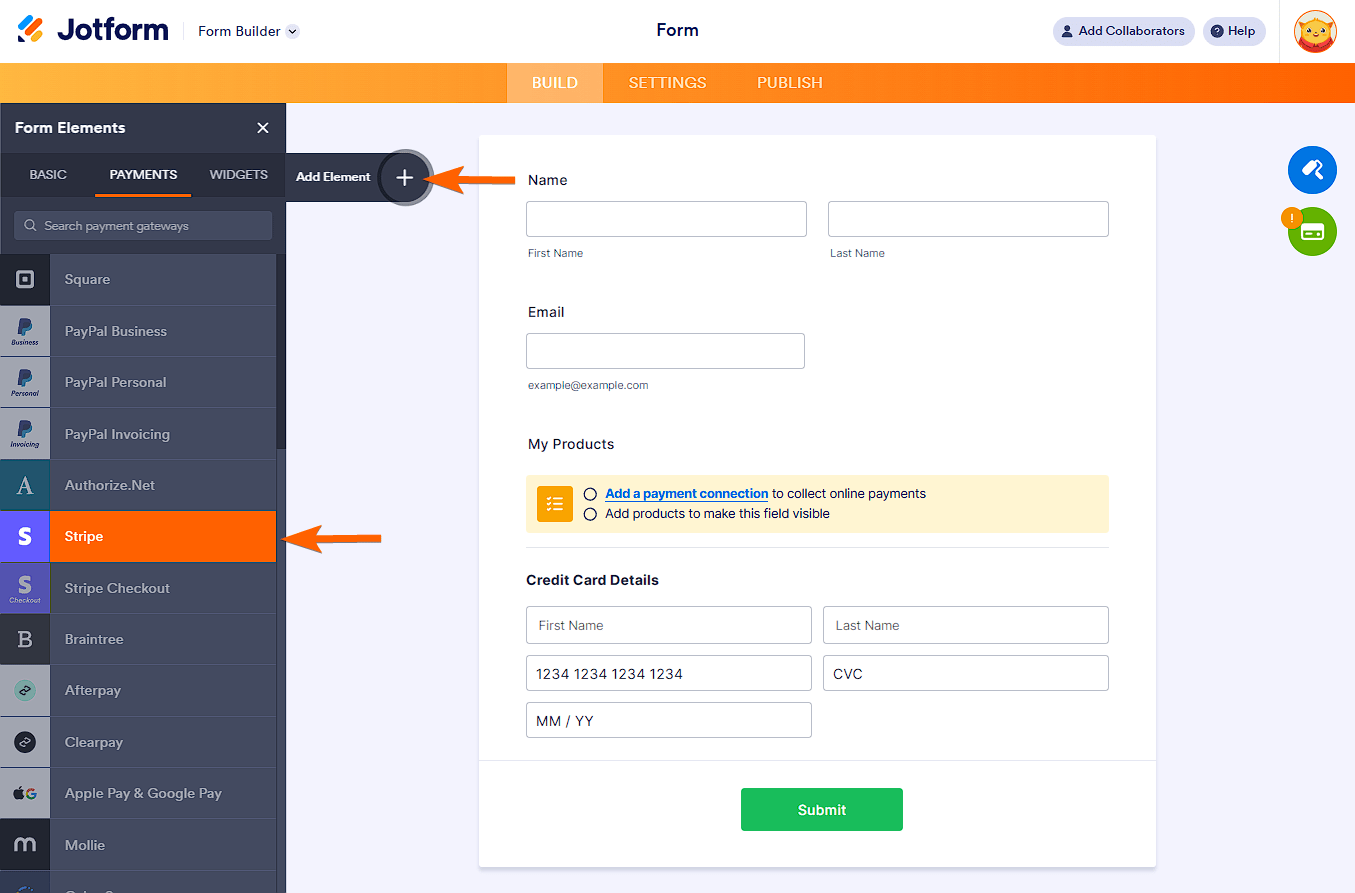Click the PayPal Invoicing icon

click(x=25, y=434)
